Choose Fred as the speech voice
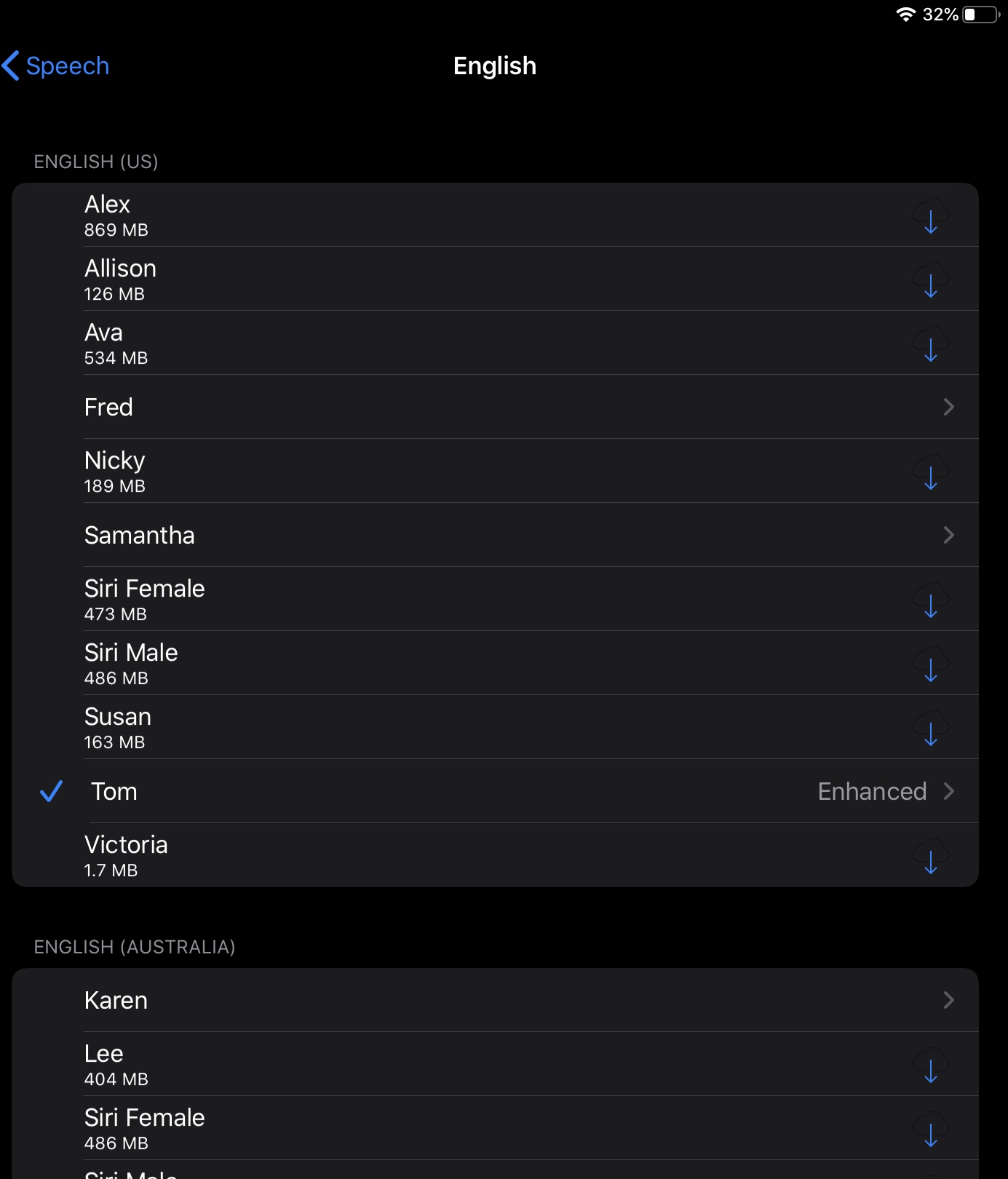Screen dimensions: 1008x1179 (109, 407)
